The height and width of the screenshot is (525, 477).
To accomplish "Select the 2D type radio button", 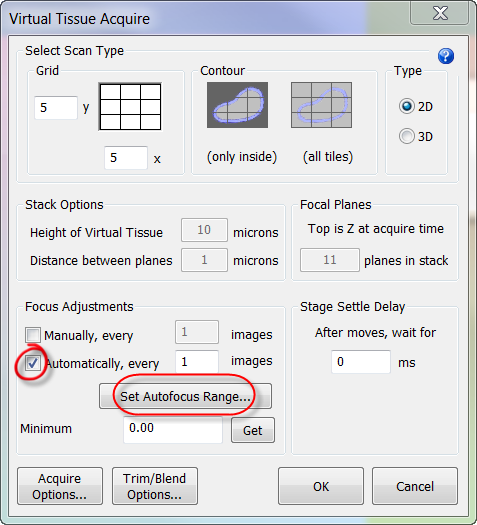I will 407,106.
